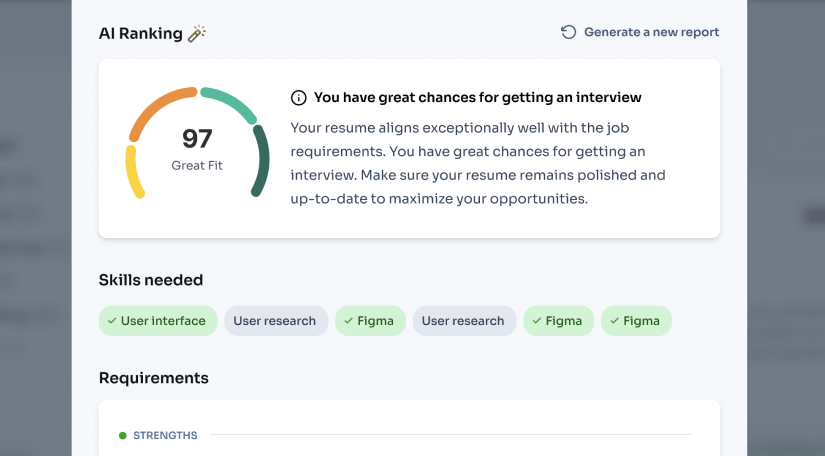Click the dark green gauge segment
Image resolution: width=825 pixels, height=456 pixels.
pos(262,160)
